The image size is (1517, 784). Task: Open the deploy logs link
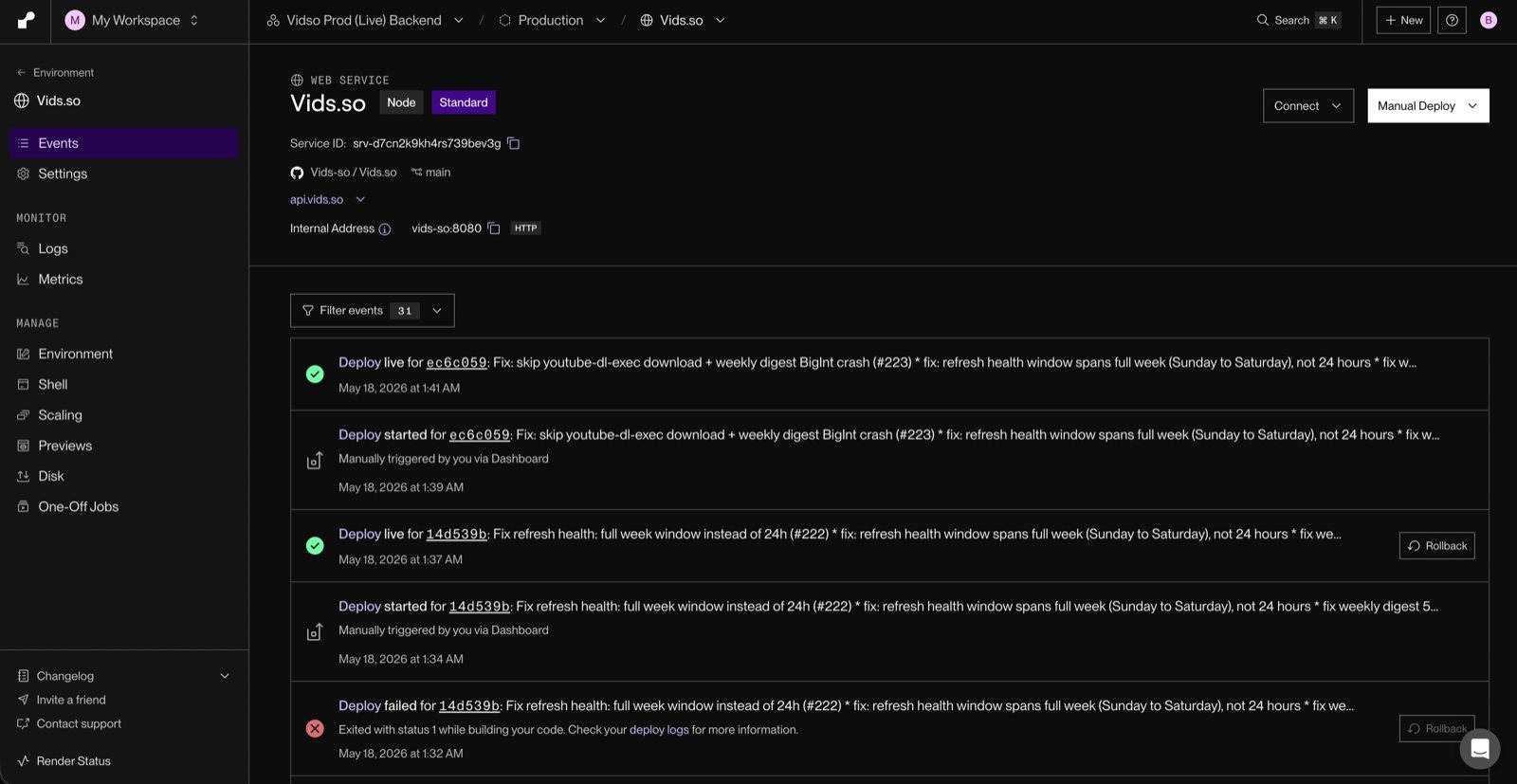pos(659,730)
